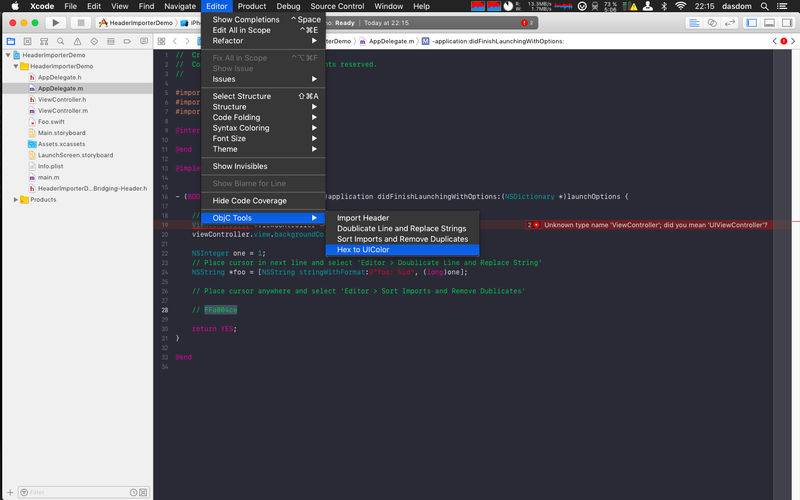Choose Show Completions menu item
Viewport: 800px width, 500px height.
click(x=263, y=19)
